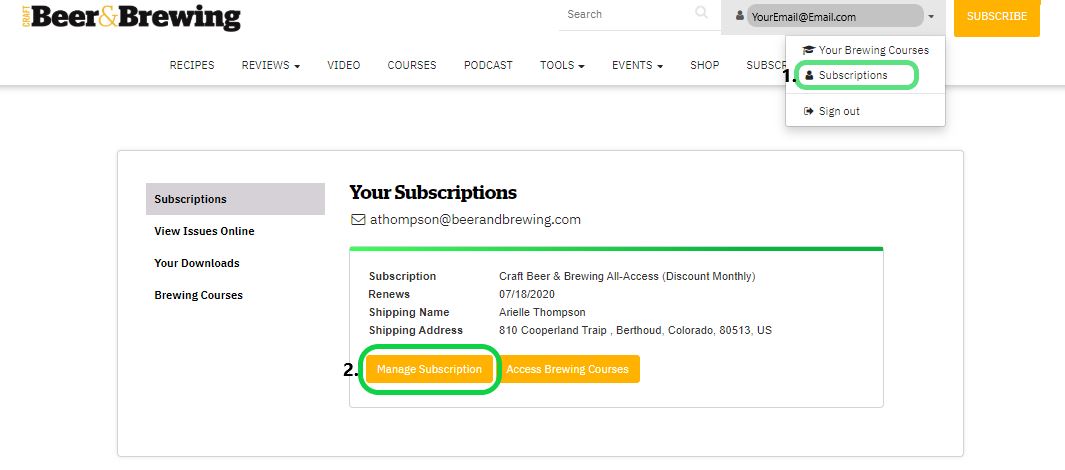This screenshot has width=1065, height=470.
Task: Click the sign out arrow icon
Action: (x=808, y=111)
